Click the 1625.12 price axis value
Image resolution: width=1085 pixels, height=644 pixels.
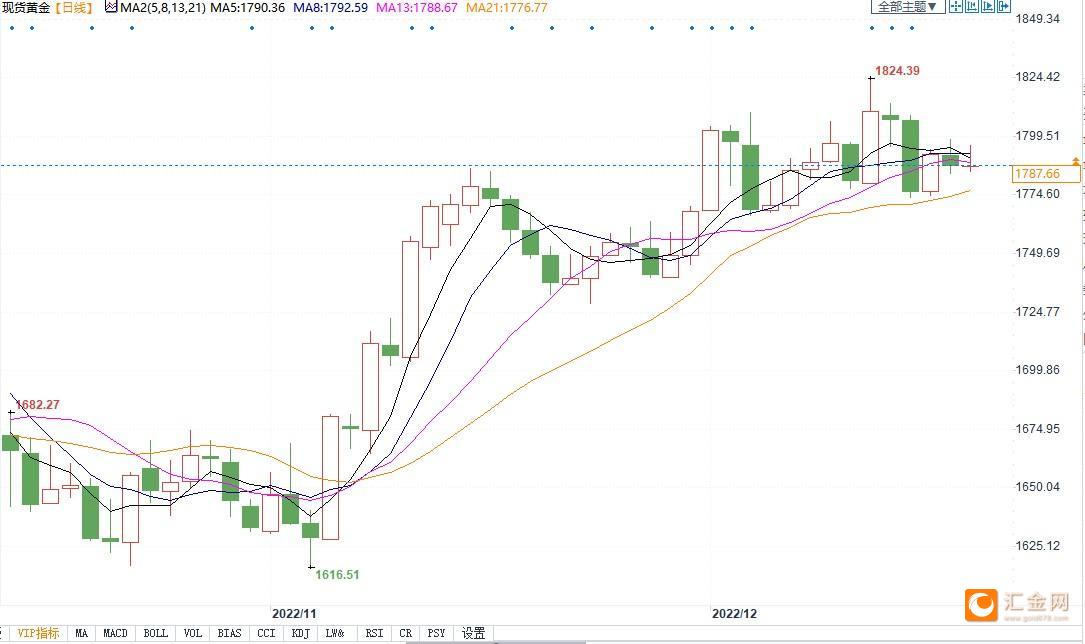[1037, 546]
